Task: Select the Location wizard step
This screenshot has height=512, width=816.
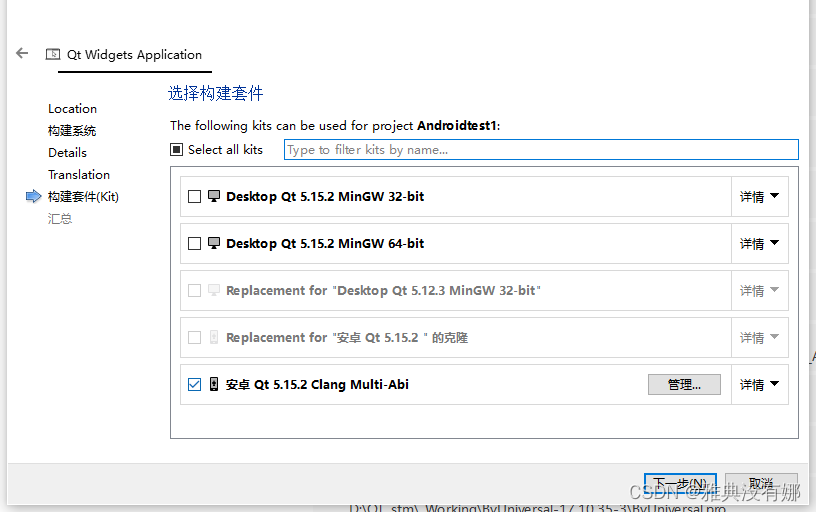Action: [x=72, y=109]
